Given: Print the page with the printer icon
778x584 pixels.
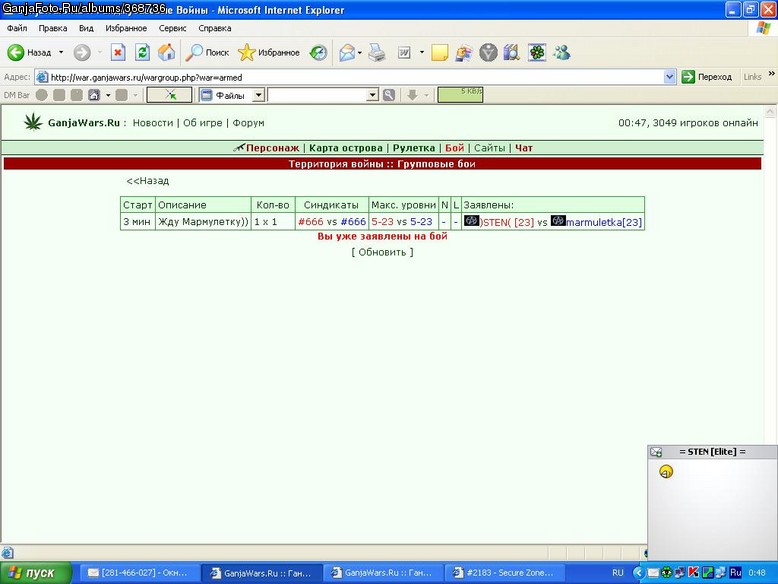Looking at the screenshot, I should [x=377, y=52].
